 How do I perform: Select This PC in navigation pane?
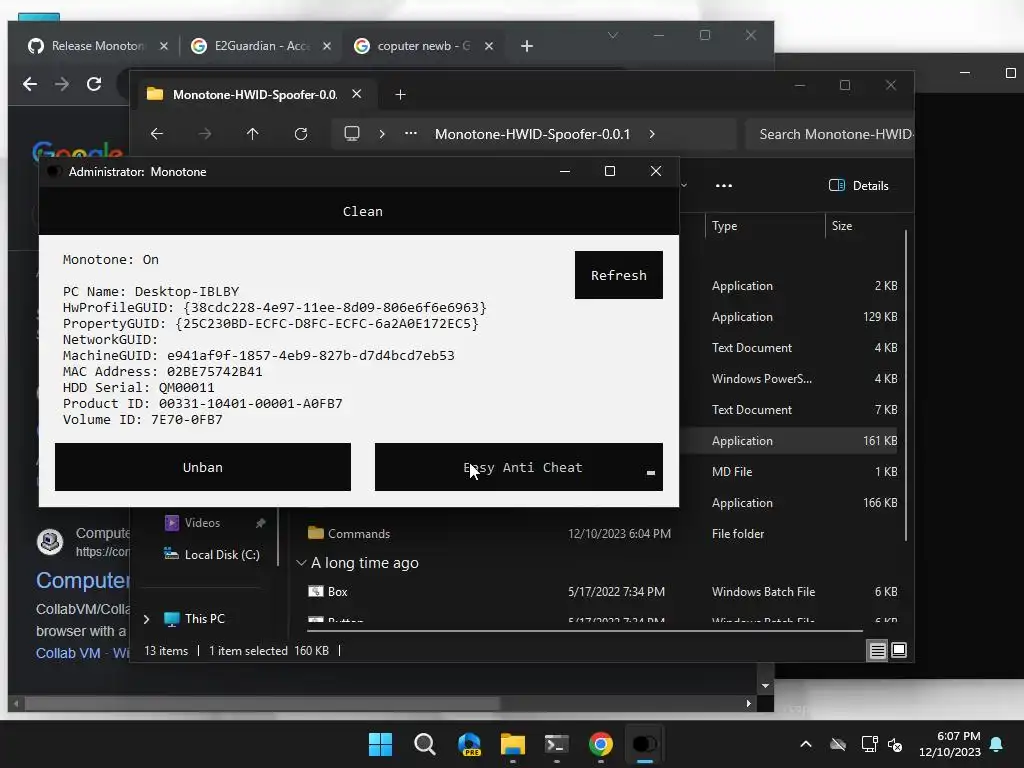[204, 618]
